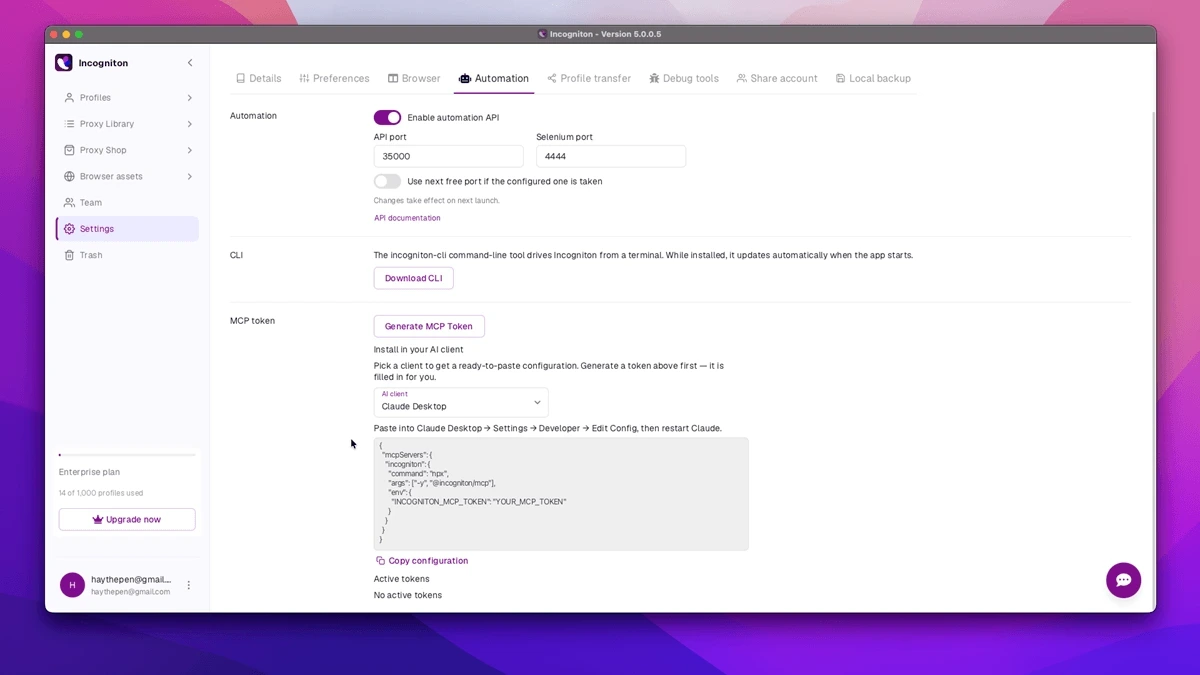Click the MCP configuration JSON code block
Viewport: 1200px width, 675px height.
coord(561,494)
